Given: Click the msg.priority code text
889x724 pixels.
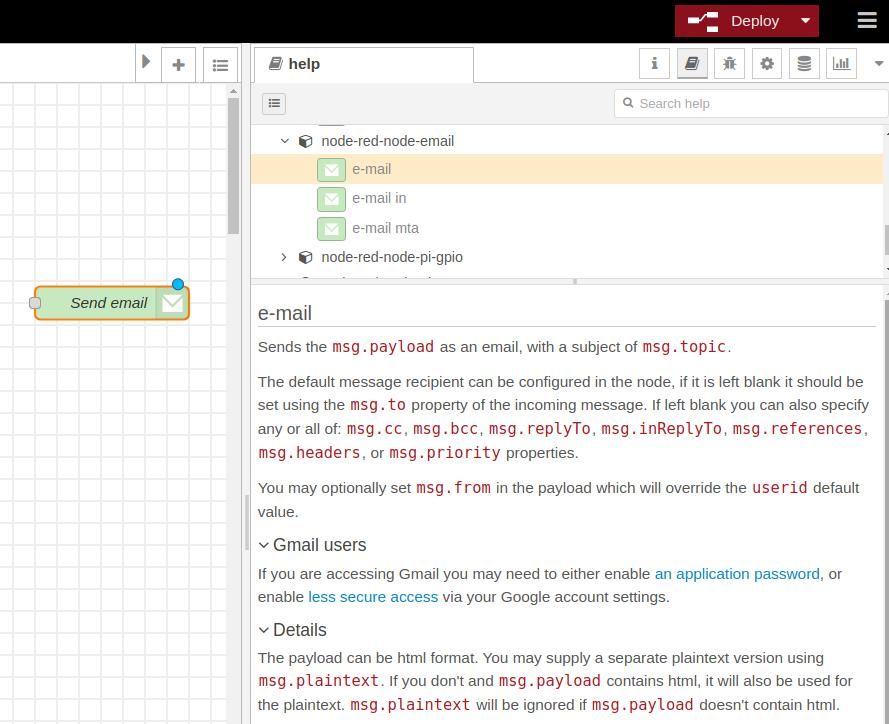Looking at the screenshot, I should pyautogui.click(x=444, y=452).
